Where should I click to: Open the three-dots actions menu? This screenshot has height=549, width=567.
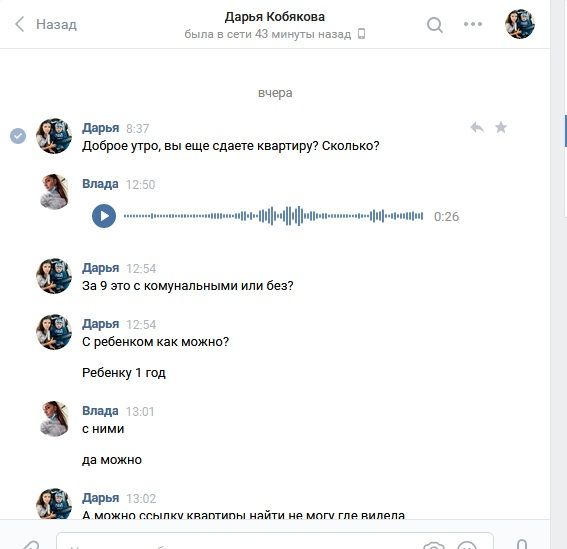[x=473, y=24]
